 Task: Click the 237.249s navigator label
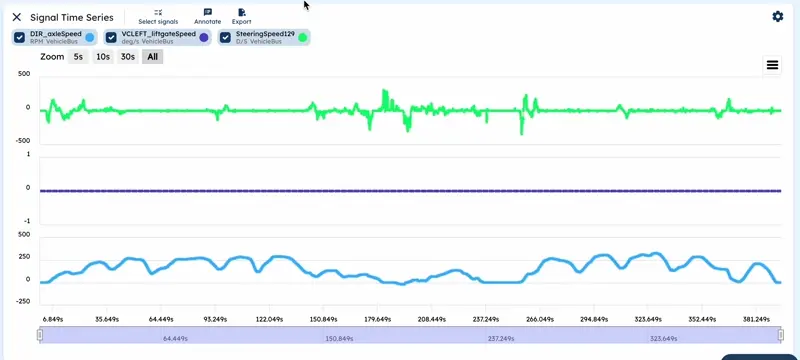501,339
